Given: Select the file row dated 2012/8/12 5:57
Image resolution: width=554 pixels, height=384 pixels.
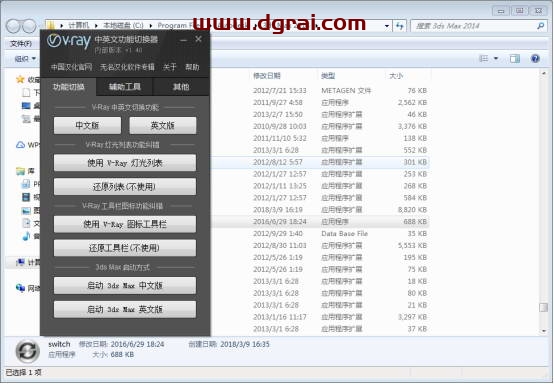Looking at the screenshot, I should coord(319,162).
